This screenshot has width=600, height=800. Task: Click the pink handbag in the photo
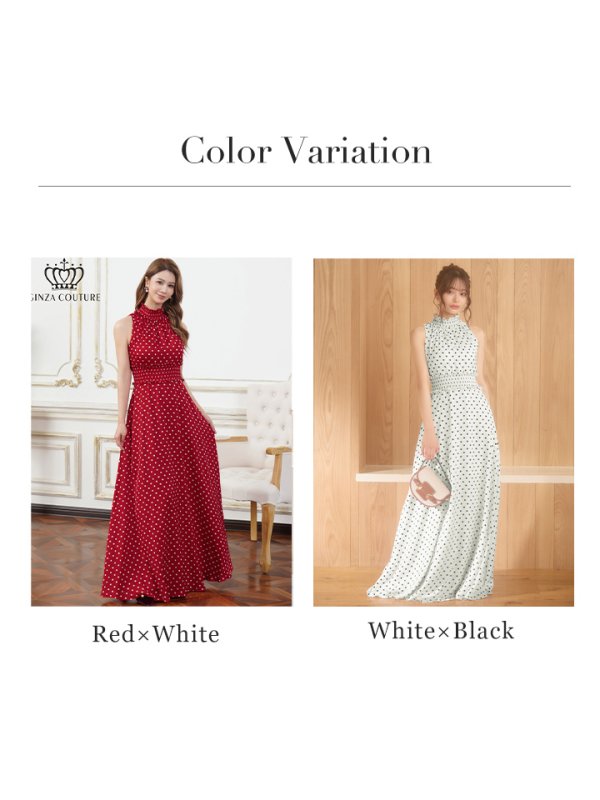[431, 483]
